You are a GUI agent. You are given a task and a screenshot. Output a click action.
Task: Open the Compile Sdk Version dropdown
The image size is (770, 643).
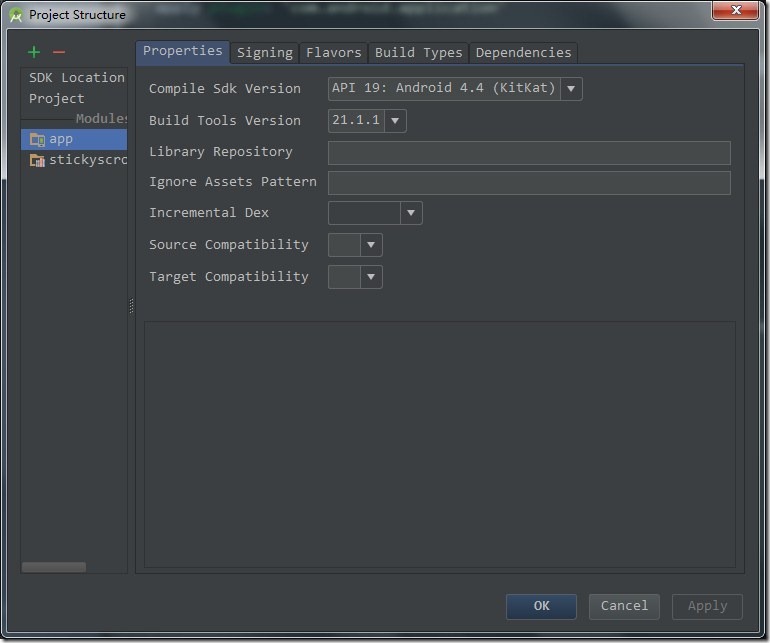click(571, 88)
